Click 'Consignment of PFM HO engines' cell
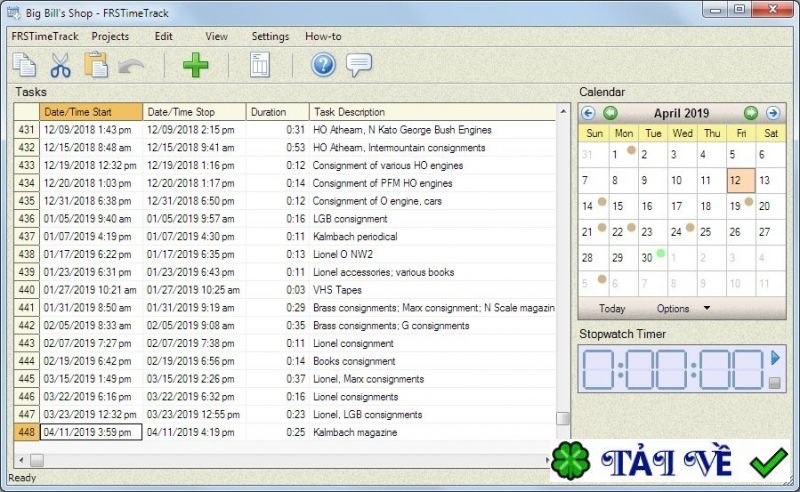The height and width of the screenshot is (492, 800). pos(432,183)
